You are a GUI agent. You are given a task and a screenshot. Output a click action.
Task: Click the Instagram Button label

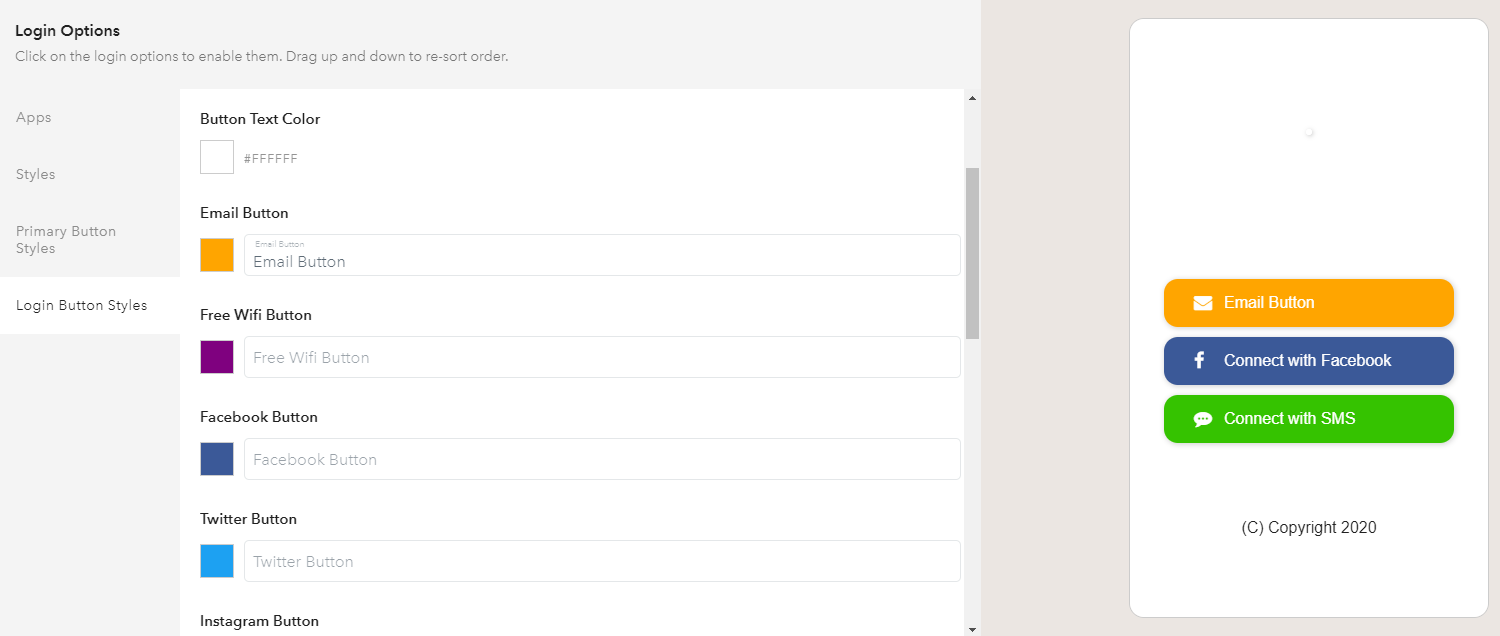pos(259,621)
